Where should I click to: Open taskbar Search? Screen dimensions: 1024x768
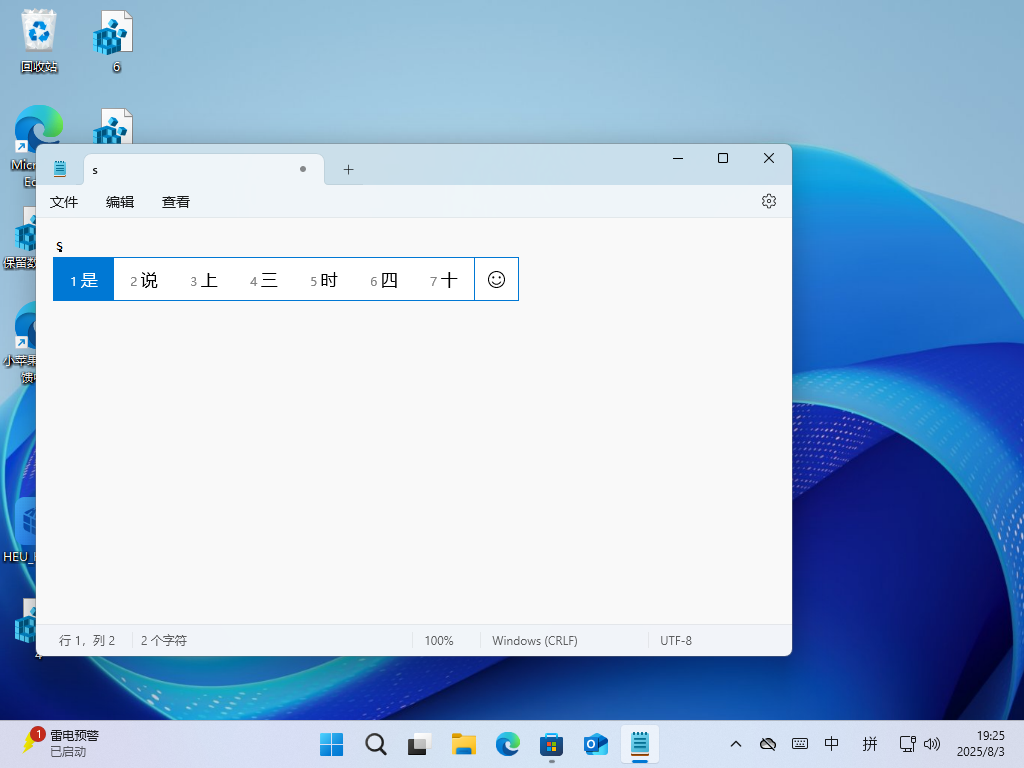(x=376, y=744)
